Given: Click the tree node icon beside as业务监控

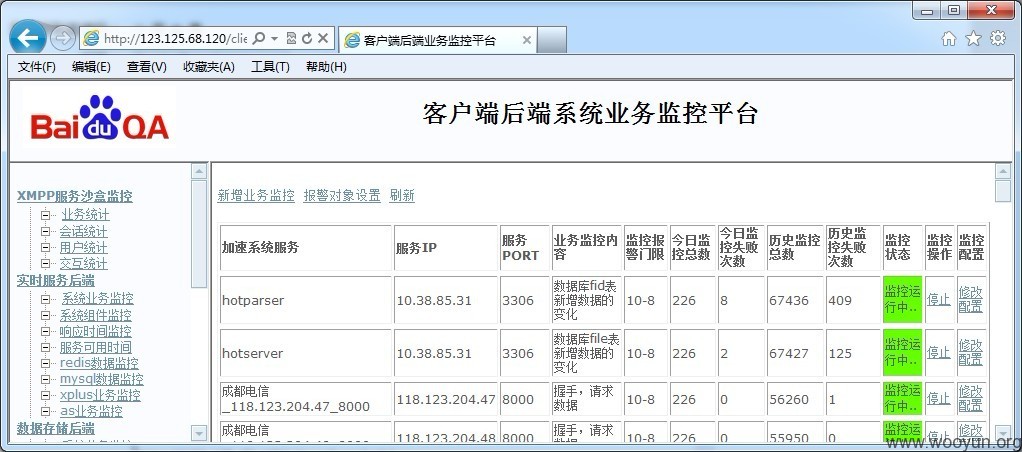Looking at the screenshot, I should click(x=46, y=412).
